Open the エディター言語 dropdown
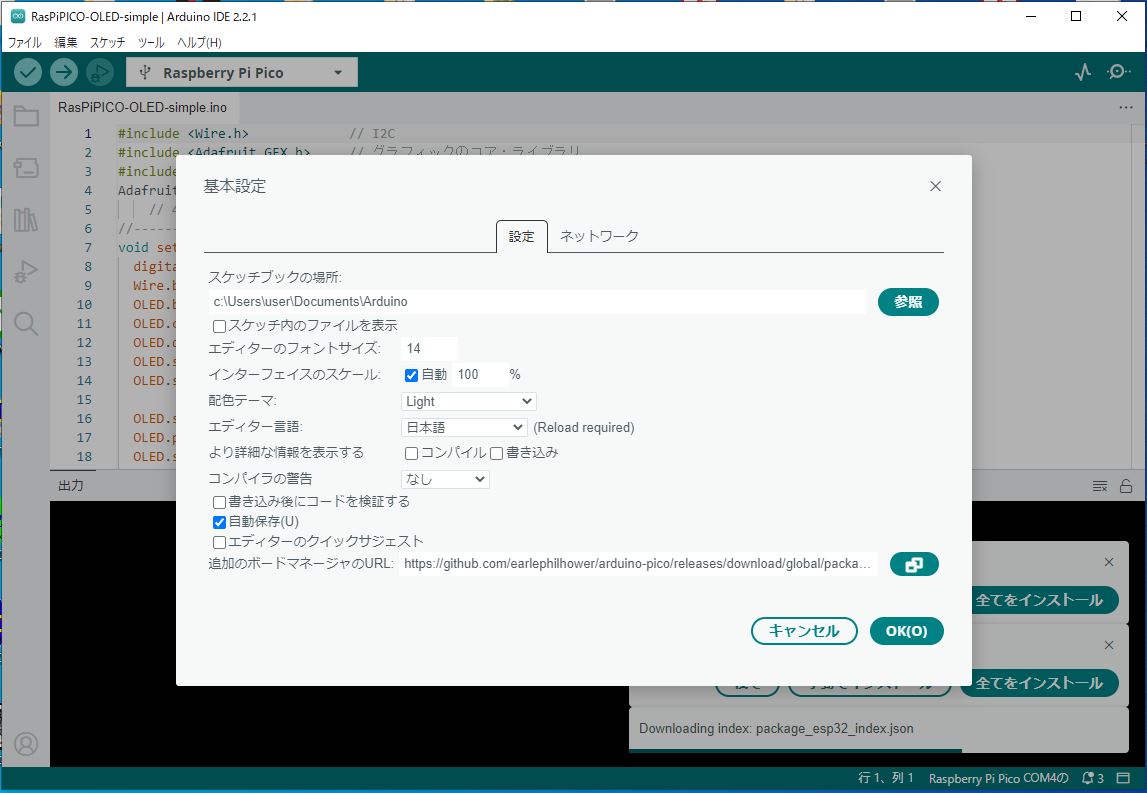Viewport: 1147px width, 793px height. [x=464, y=426]
